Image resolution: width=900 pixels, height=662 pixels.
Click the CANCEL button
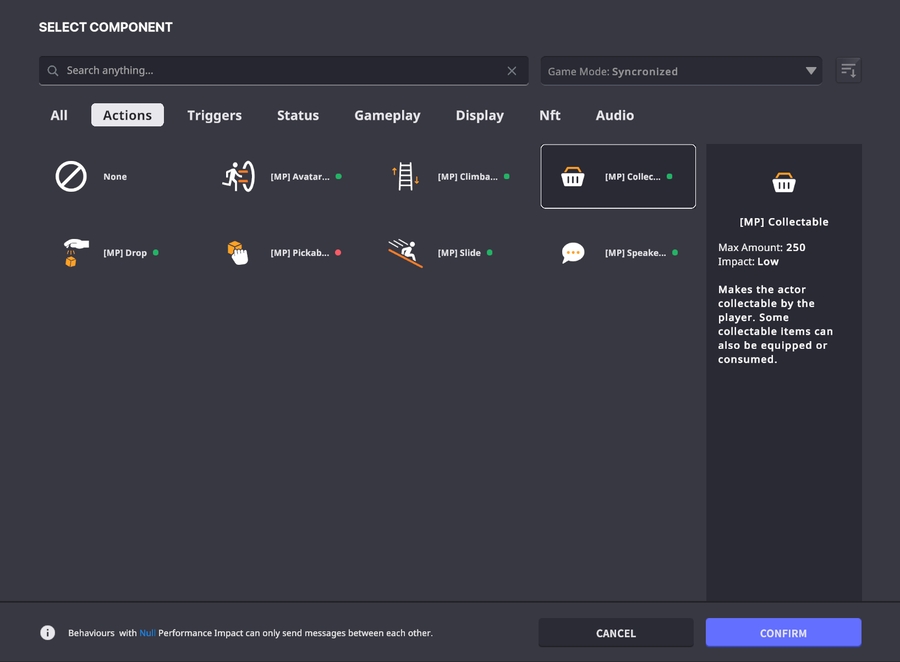click(x=615, y=633)
